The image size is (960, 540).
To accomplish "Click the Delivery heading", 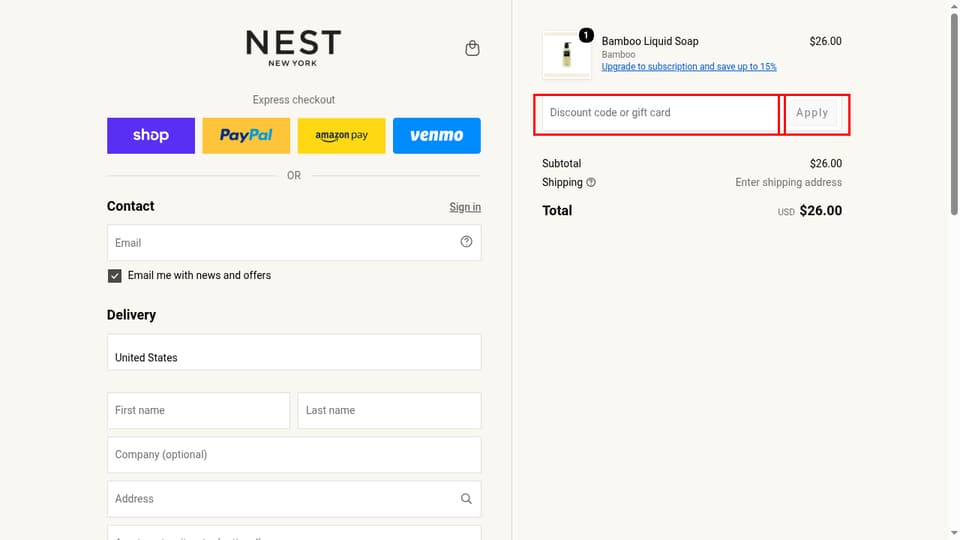I will tap(131, 315).
